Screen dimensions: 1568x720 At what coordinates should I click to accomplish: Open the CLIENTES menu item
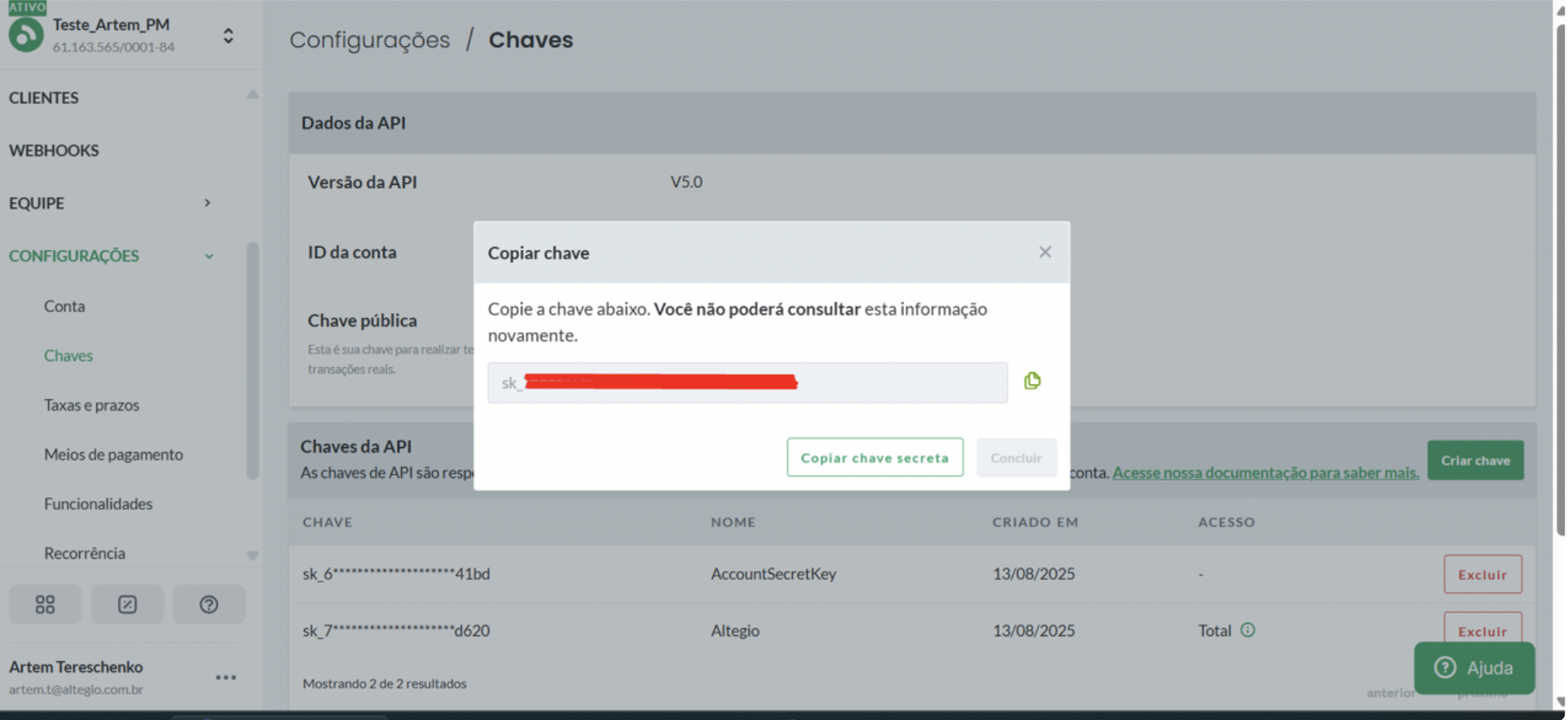44,98
